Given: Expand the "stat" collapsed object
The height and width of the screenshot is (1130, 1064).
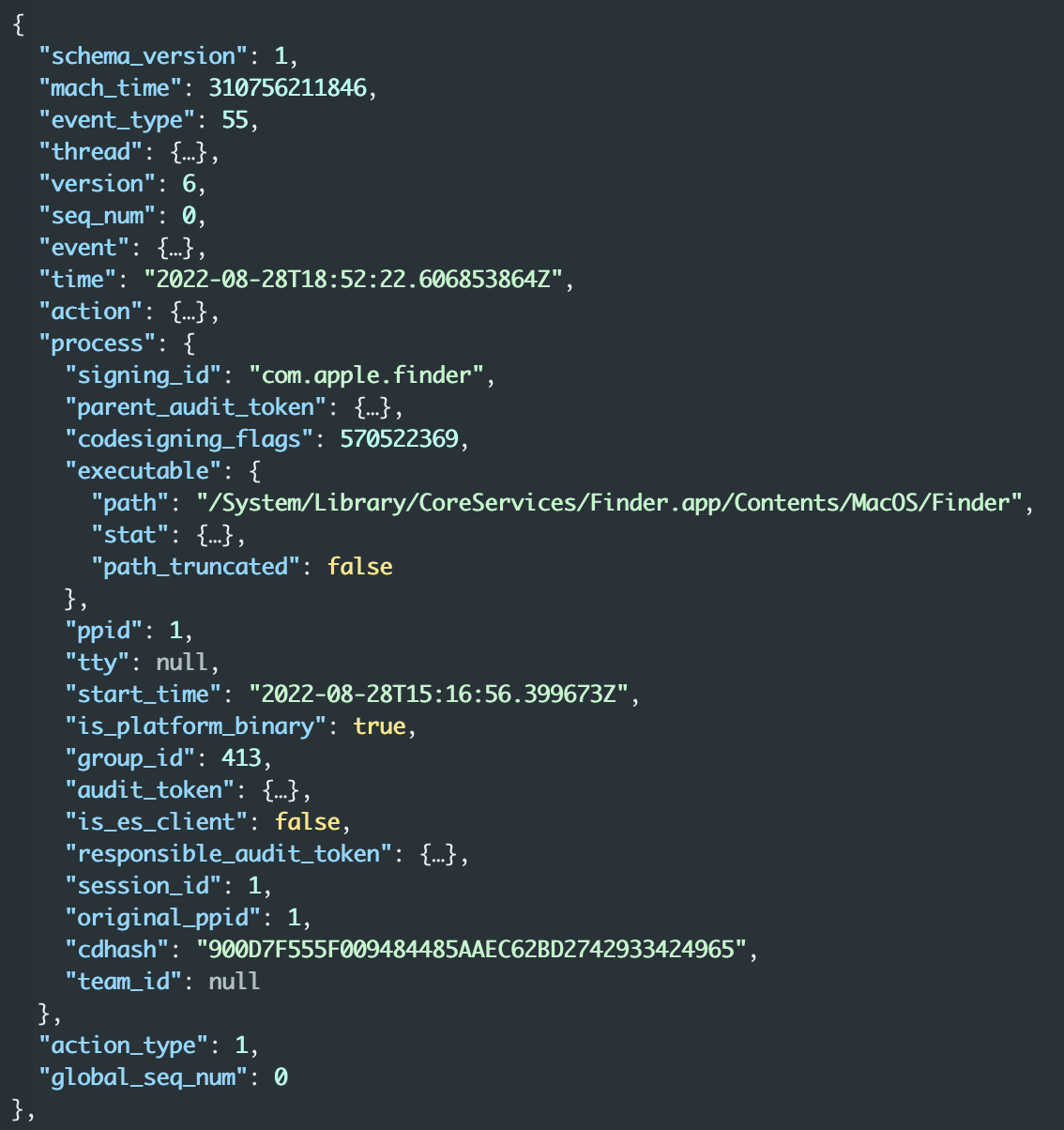Looking at the screenshot, I should [217, 535].
